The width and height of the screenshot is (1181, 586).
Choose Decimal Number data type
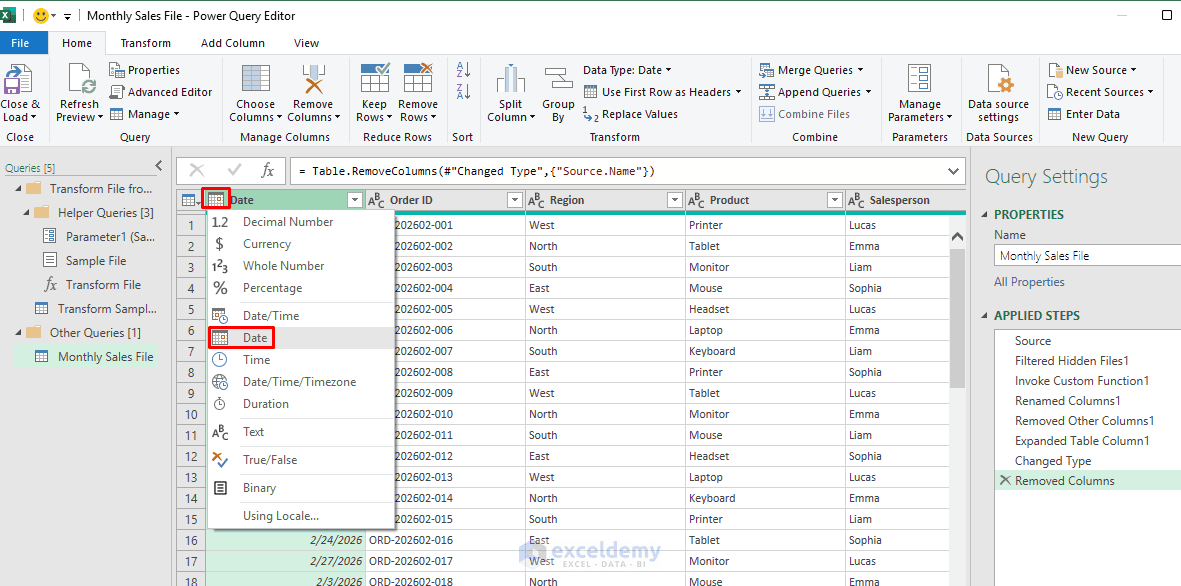tap(301, 222)
